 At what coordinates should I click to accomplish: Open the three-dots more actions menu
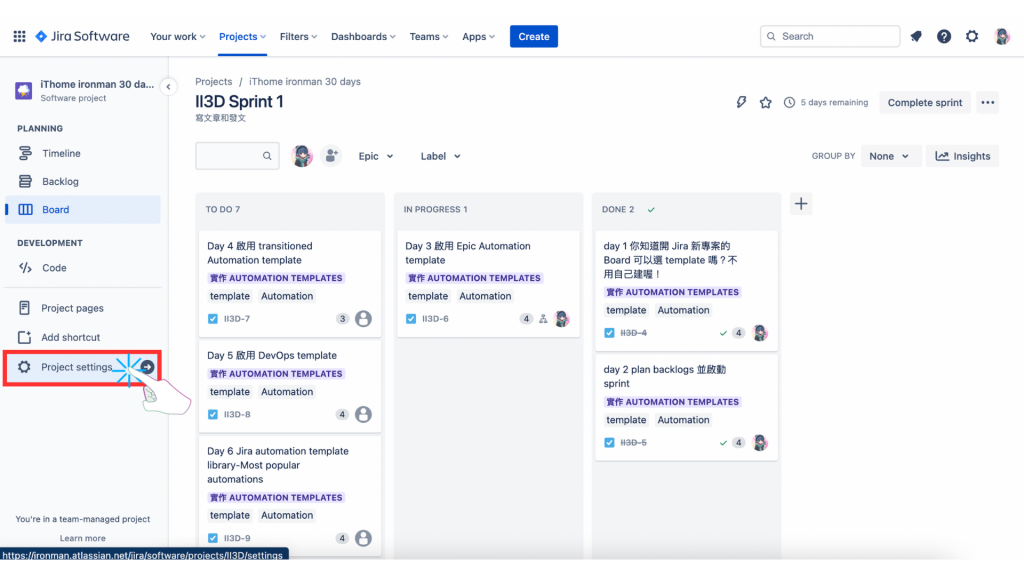coord(987,103)
